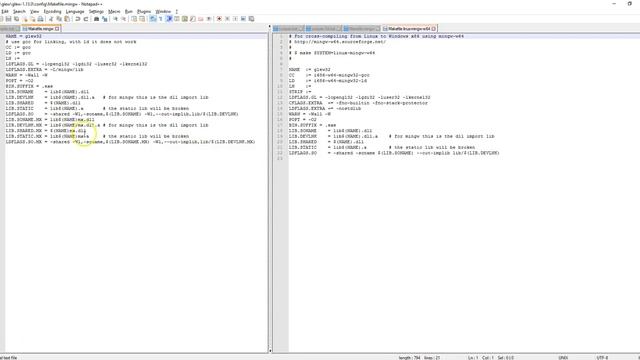The width and height of the screenshot is (640, 360).
Task: Click the '# $ make SYSTEM=linux-mingw-w64' comment line
Action: pyautogui.click(x=332, y=53)
